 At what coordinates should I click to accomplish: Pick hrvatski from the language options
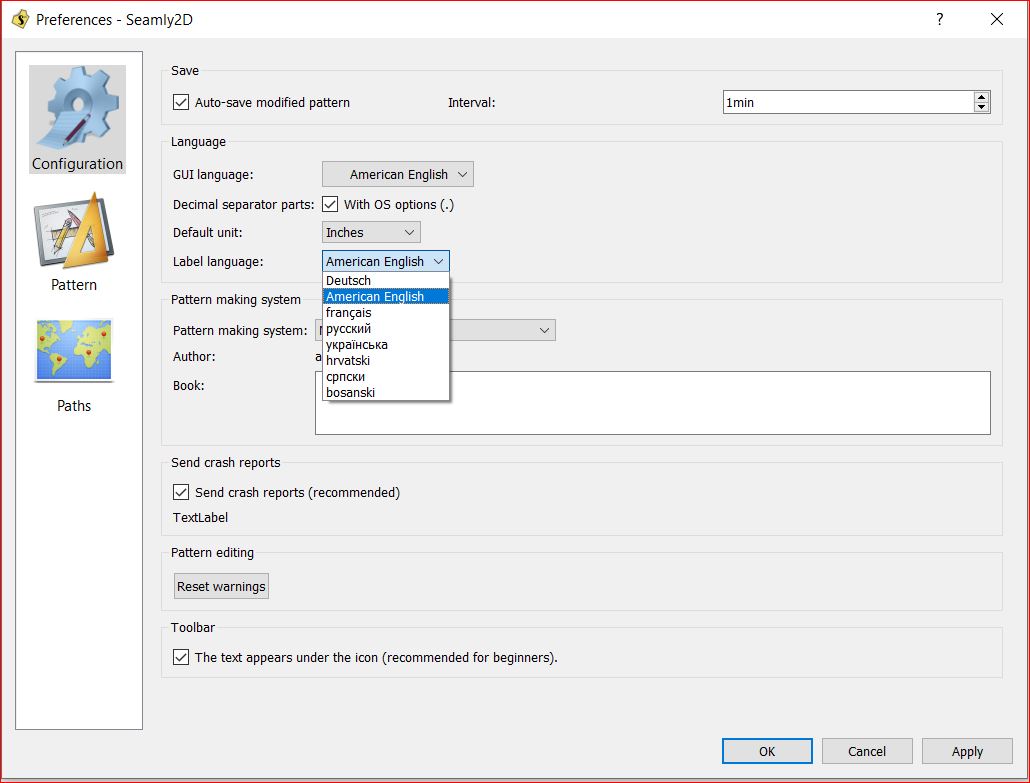pos(348,360)
